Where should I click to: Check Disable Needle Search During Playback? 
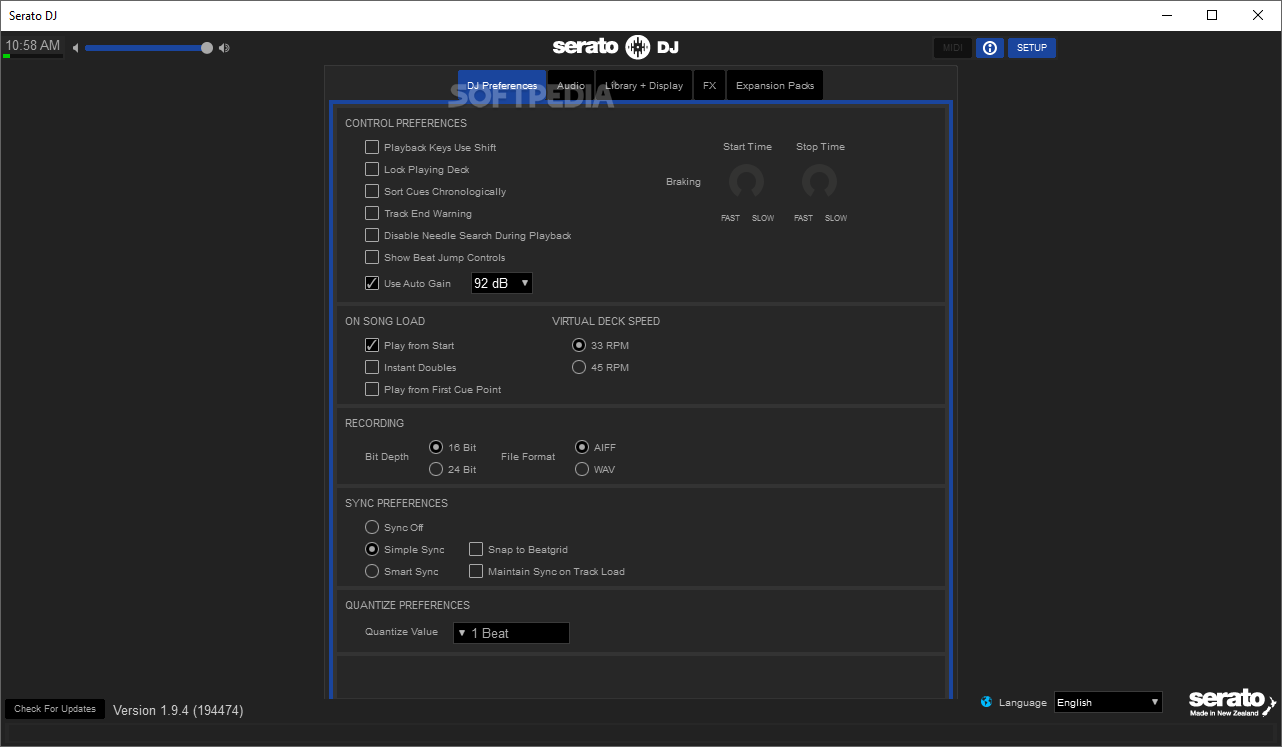[372, 235]
